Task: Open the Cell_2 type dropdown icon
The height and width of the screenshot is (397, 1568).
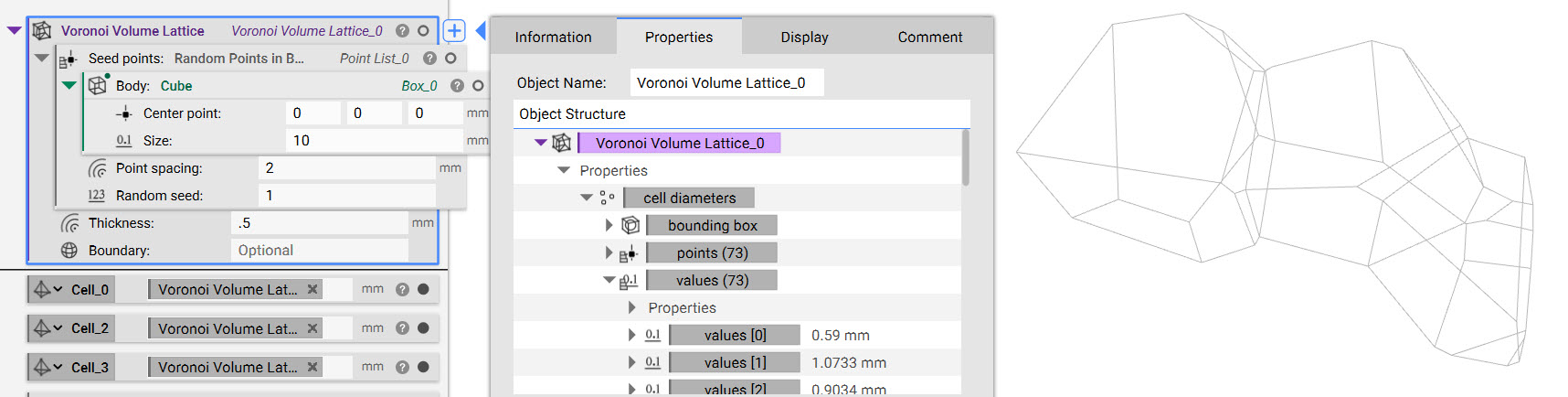Action: (x=48, y=328)
